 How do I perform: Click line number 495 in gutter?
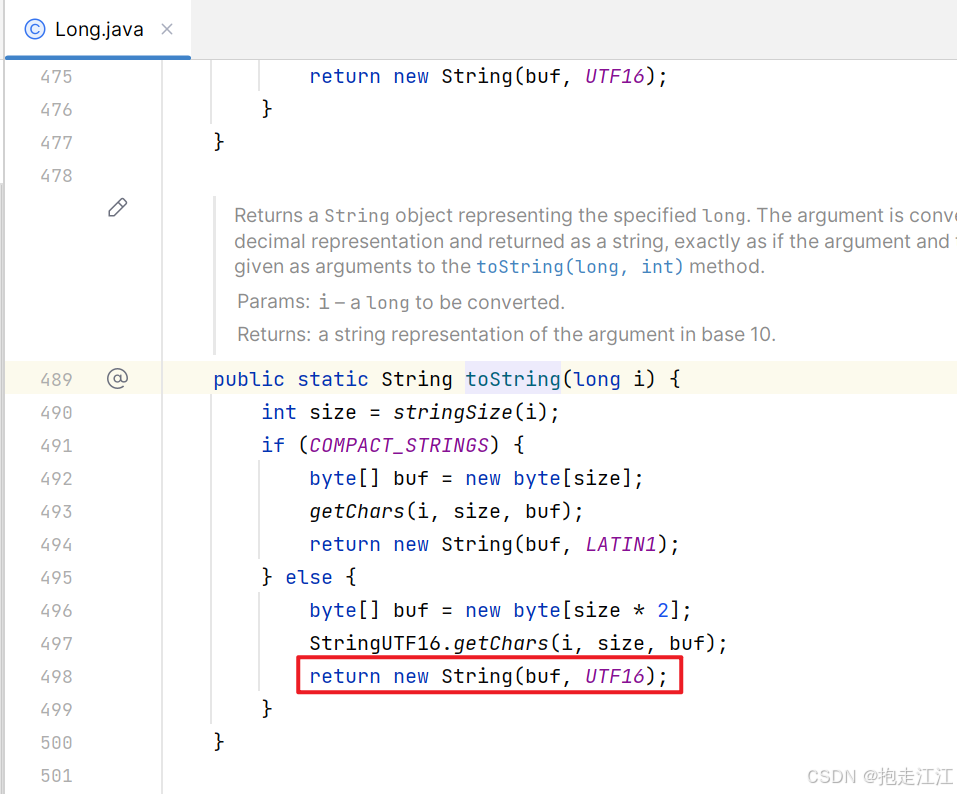[56, 577]
